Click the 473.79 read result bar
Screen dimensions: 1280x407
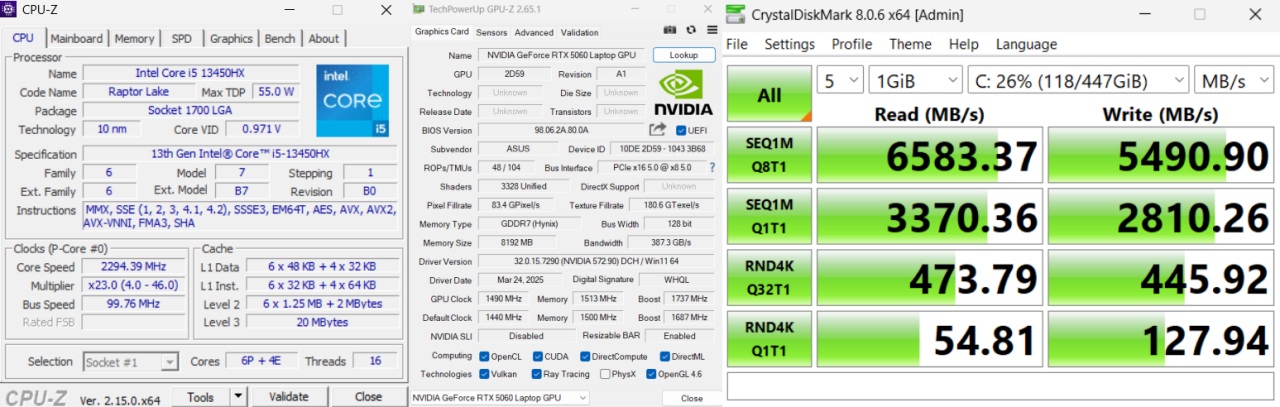point(929,279)
